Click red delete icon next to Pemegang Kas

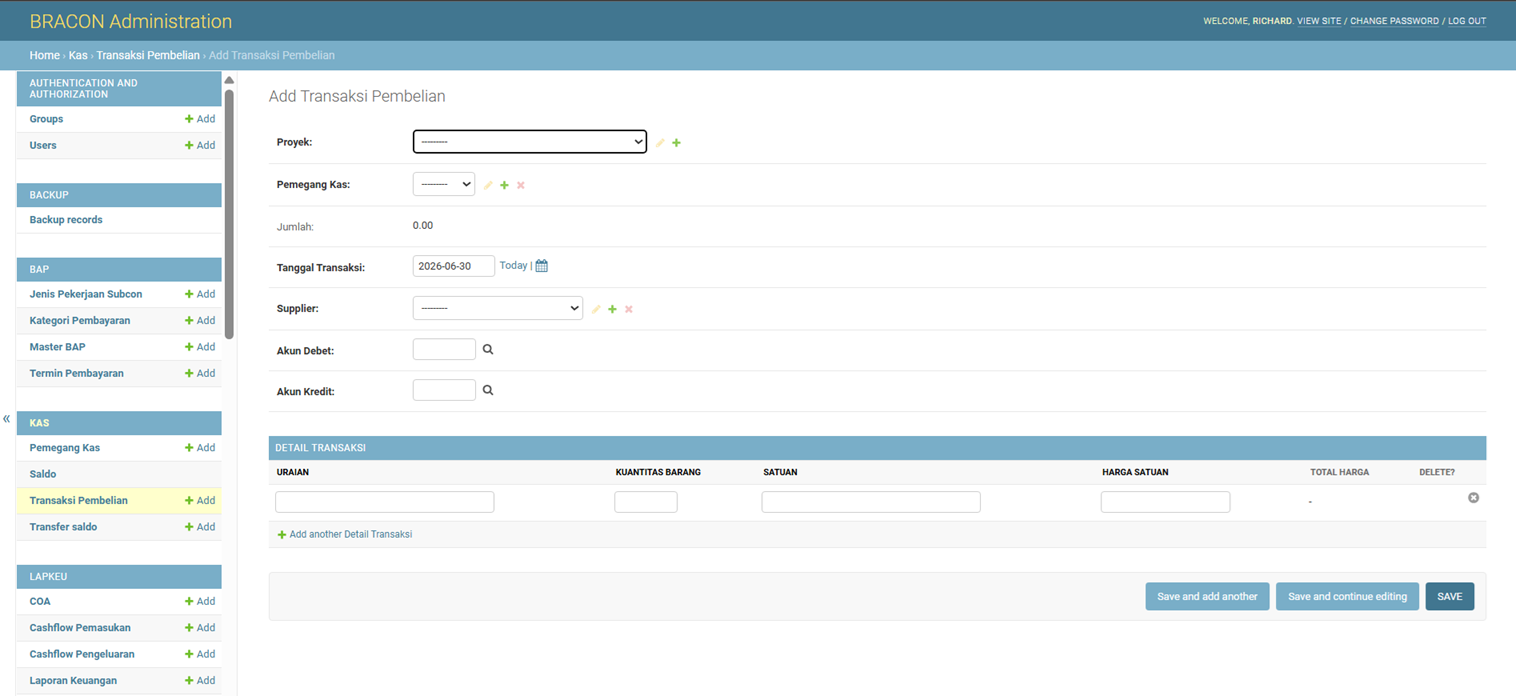click(521, 185)
